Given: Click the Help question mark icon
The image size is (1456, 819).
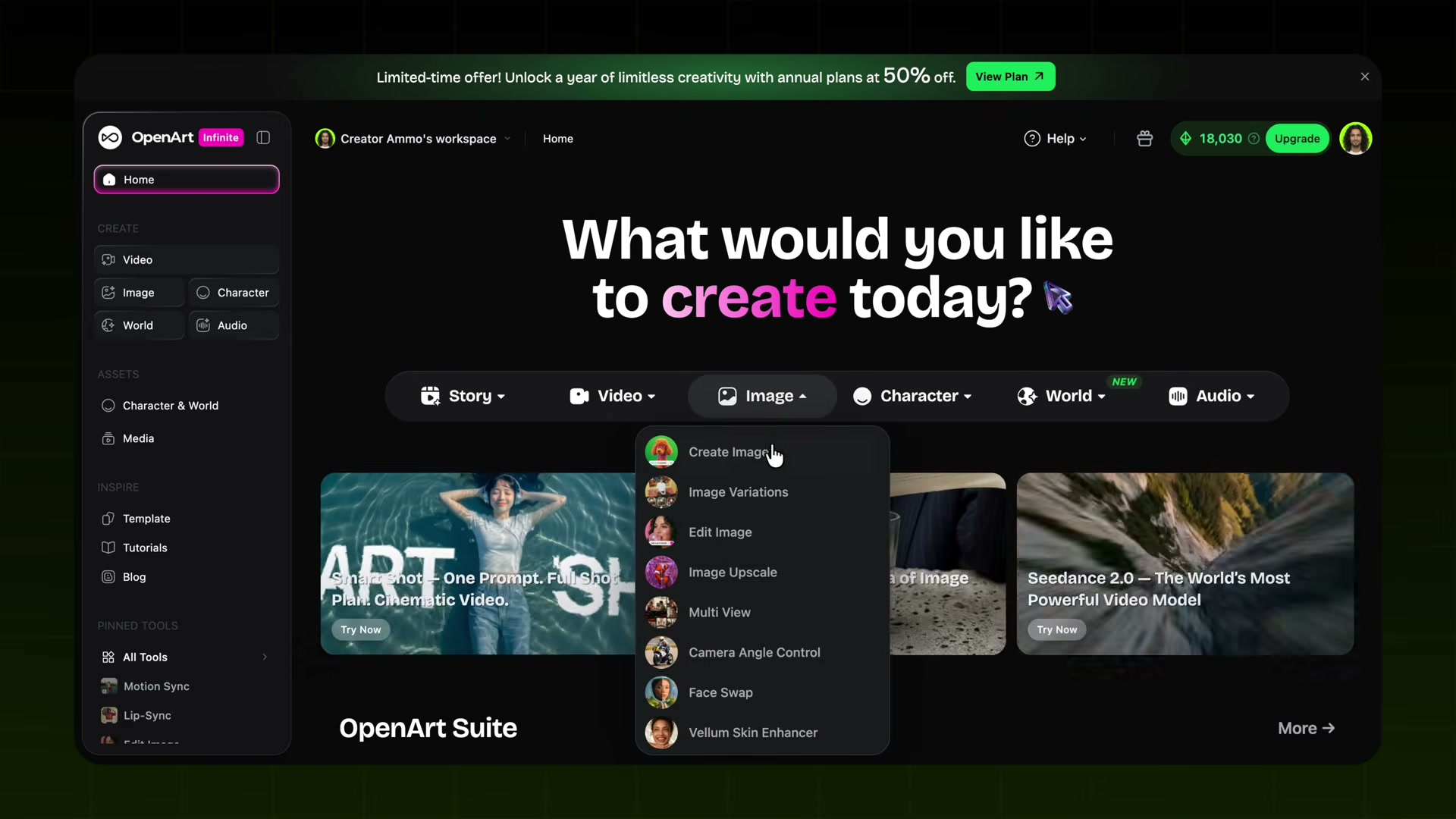Looking at the screenshot, I should click(x=1031, y=139).
